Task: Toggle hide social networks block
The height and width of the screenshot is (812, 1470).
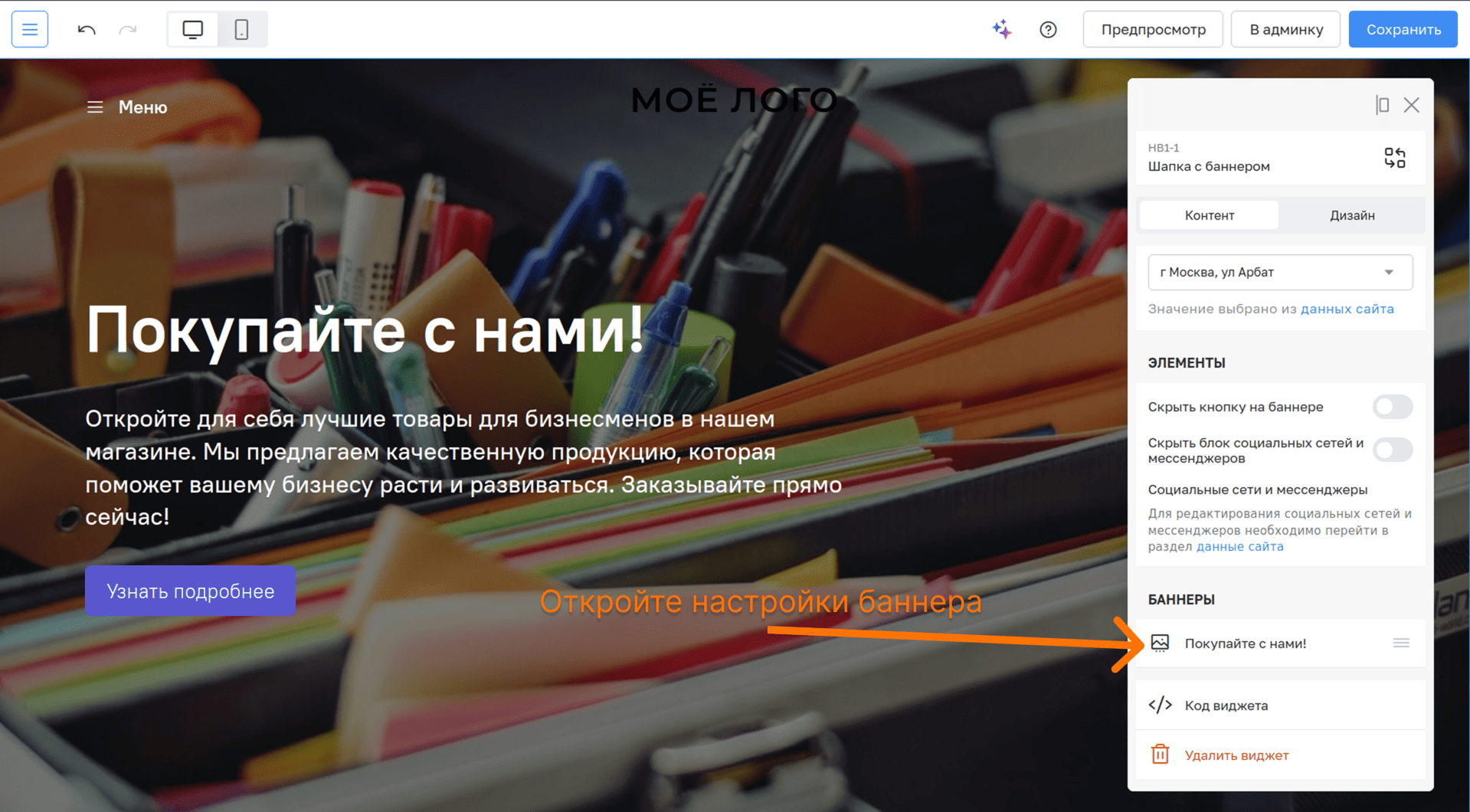Action: click(1392, 450)
